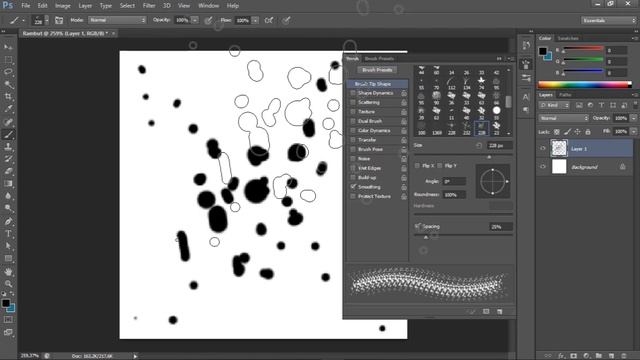Select the Rectangle shape tool
The width and height of the screenshot is (640, 360).
tap(8, 258)
